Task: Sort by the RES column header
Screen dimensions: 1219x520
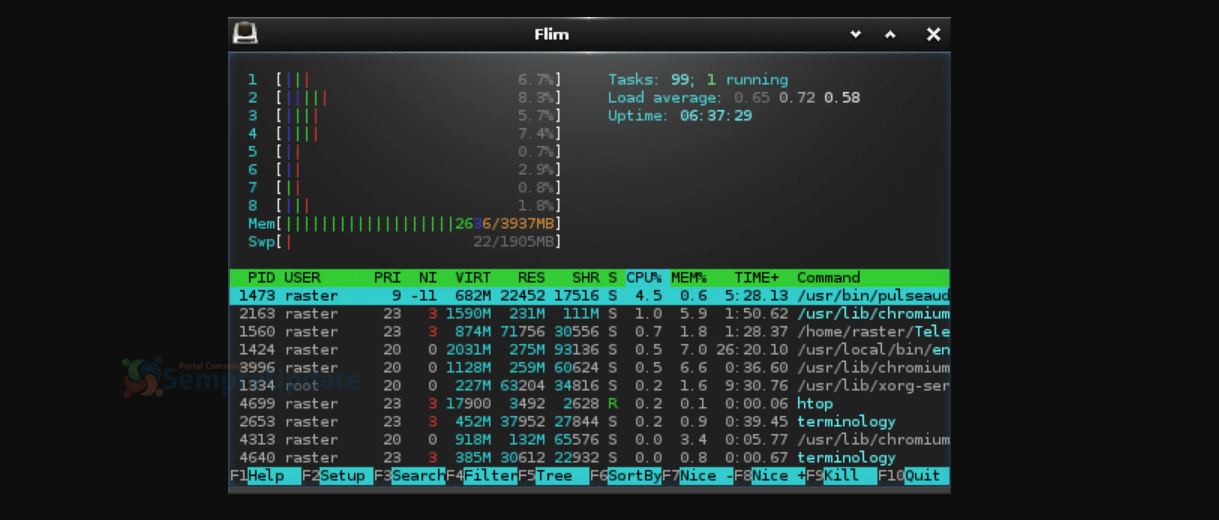Action: 531,277
